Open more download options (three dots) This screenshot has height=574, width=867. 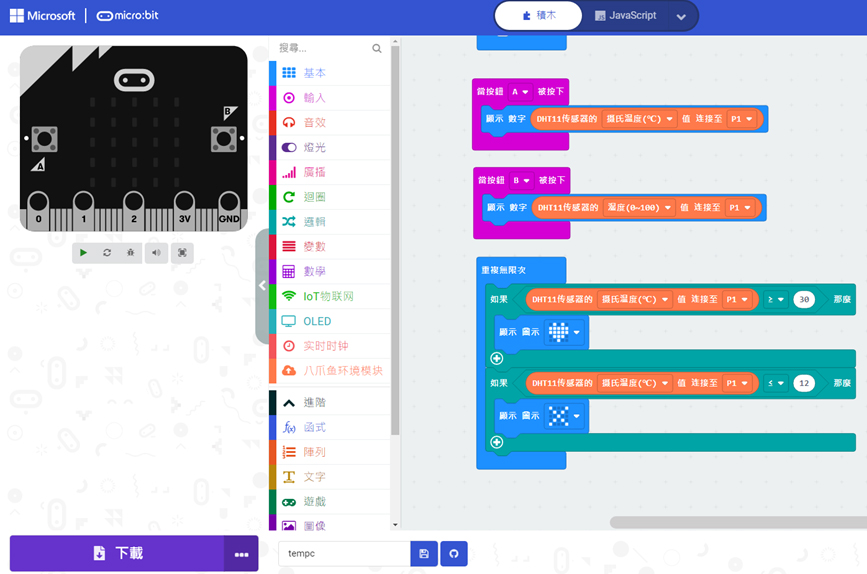point(241,554)
